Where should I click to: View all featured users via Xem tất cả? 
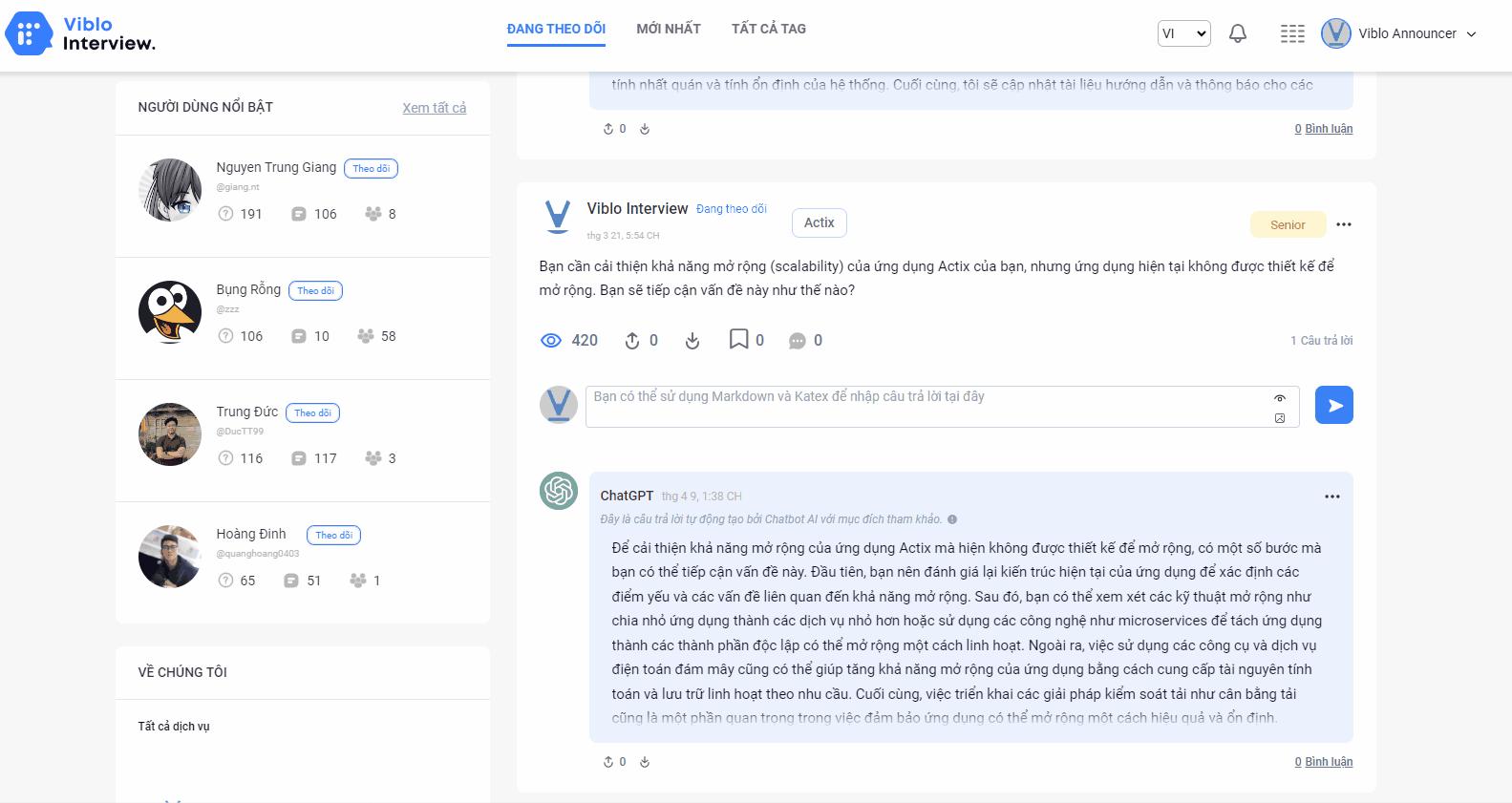coord(435,108)
